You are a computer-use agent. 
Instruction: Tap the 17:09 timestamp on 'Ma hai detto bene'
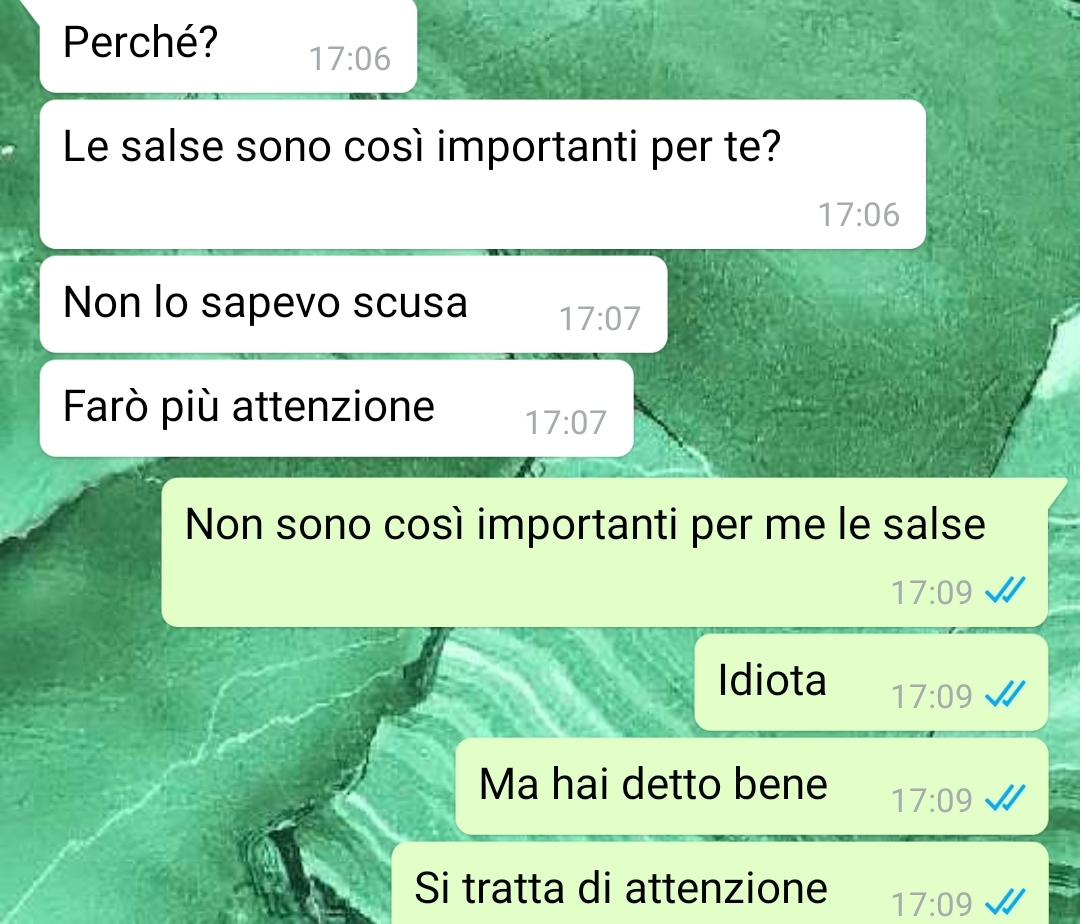(x=932, y=800)
